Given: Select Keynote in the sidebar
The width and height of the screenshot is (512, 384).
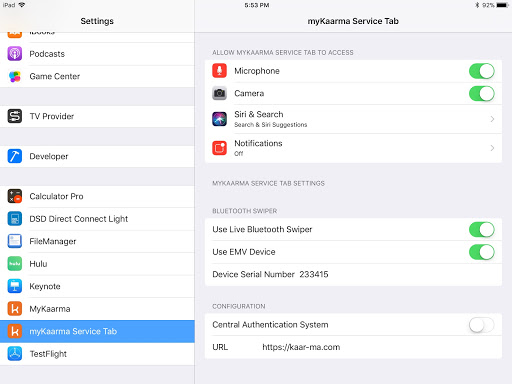Looking at the screenshot, I should [97, 286].
